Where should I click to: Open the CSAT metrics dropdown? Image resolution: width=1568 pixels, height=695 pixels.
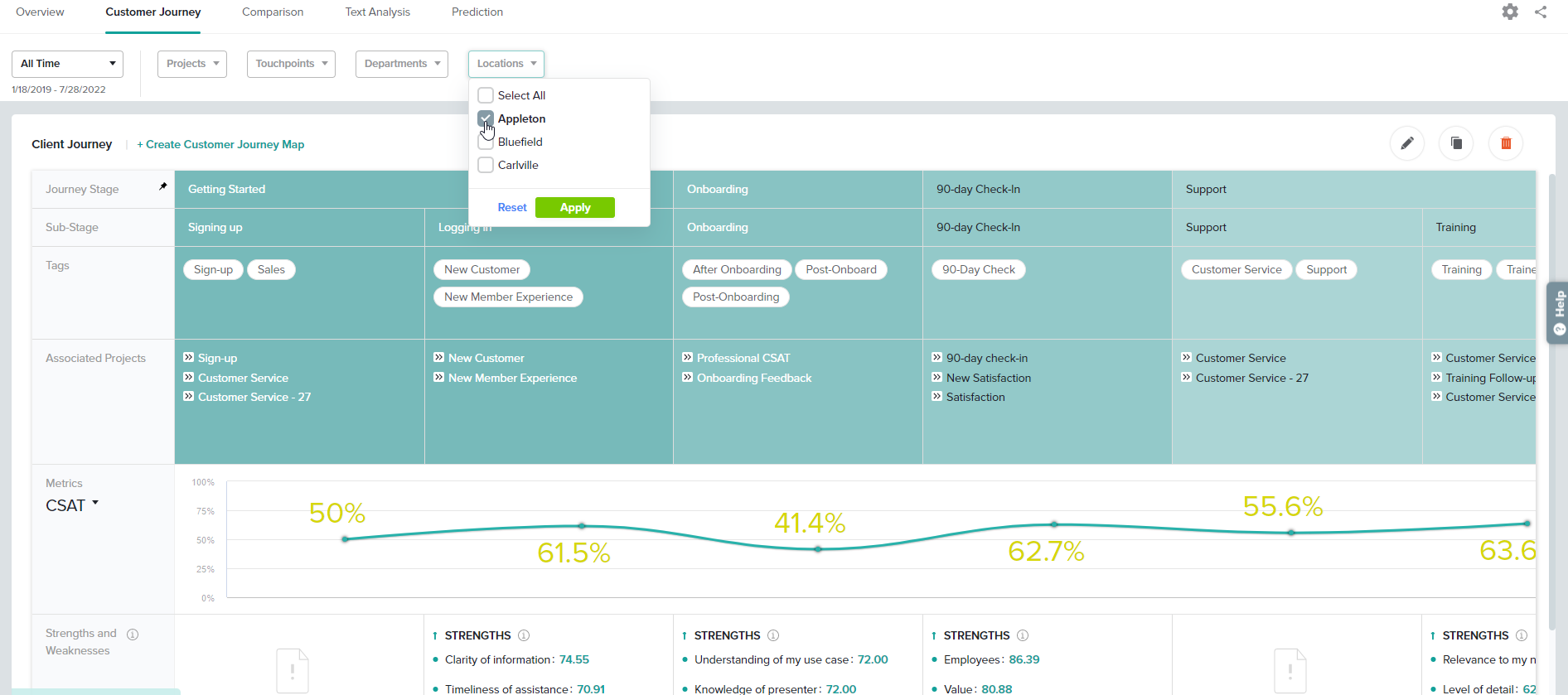point(72,505)
